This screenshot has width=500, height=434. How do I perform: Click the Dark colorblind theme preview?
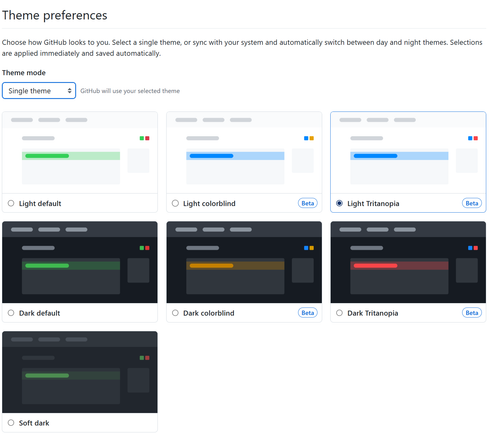244,262
